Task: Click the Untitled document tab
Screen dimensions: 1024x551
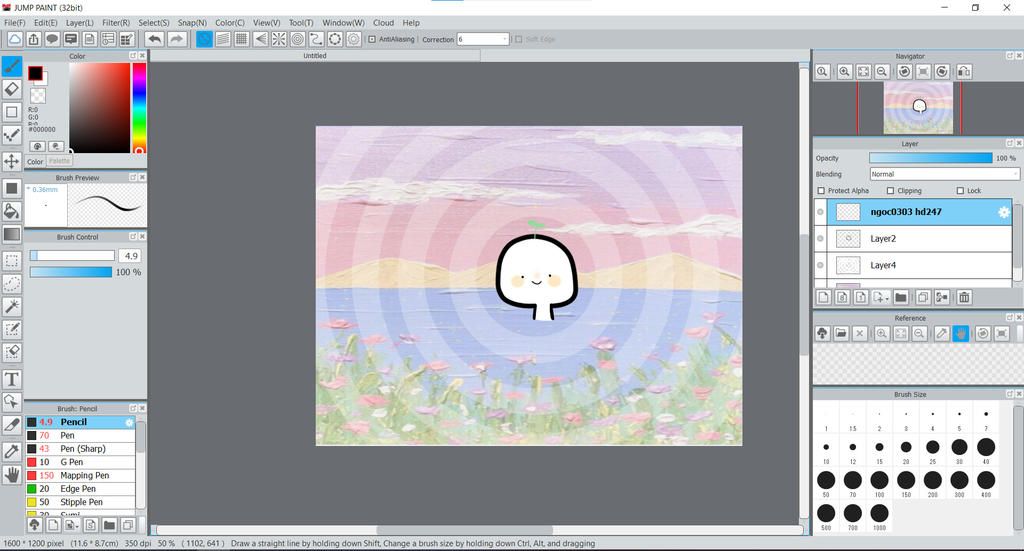Action: coord(315,55)
